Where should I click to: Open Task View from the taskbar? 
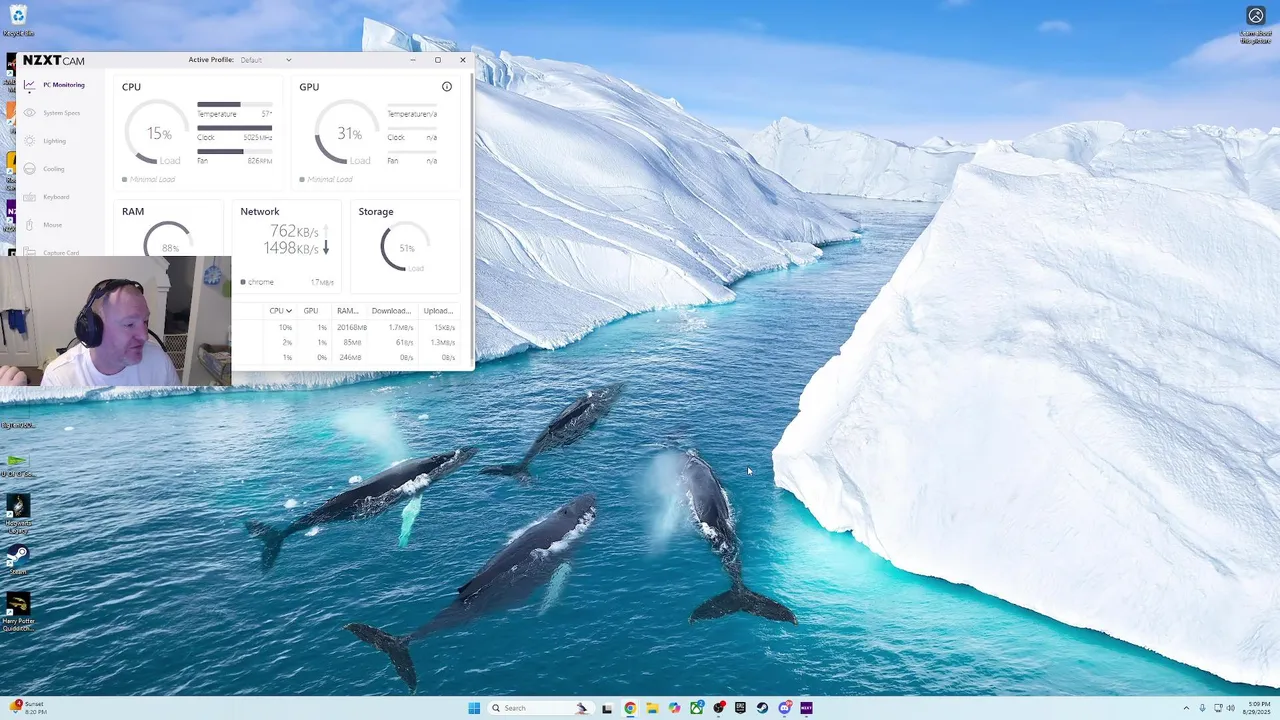coord(607,708)
